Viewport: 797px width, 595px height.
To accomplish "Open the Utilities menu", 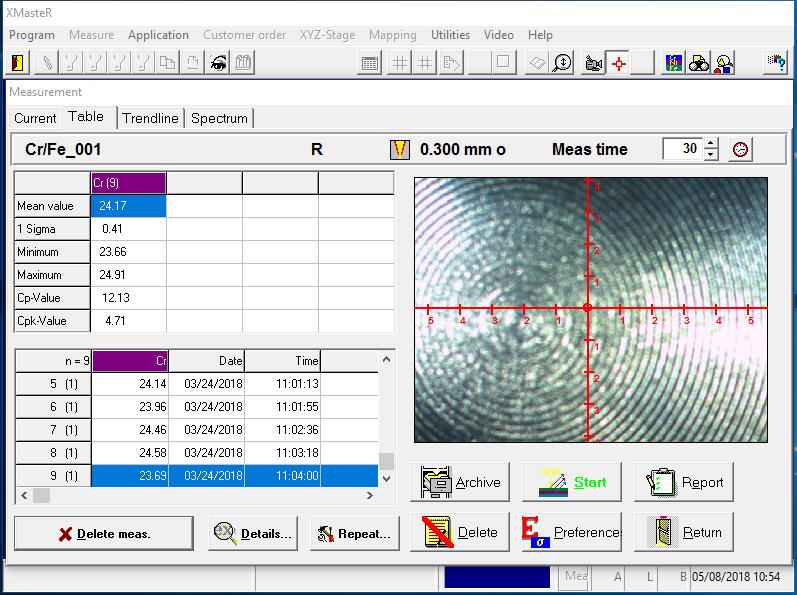I will click(x=450, y=35).
